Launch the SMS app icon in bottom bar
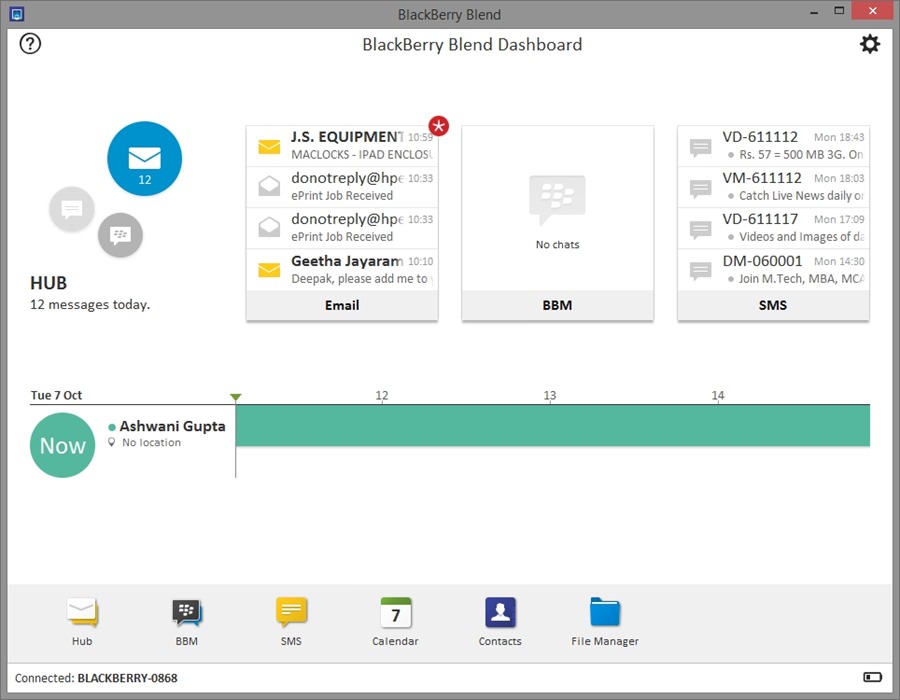 click(291, 612)
